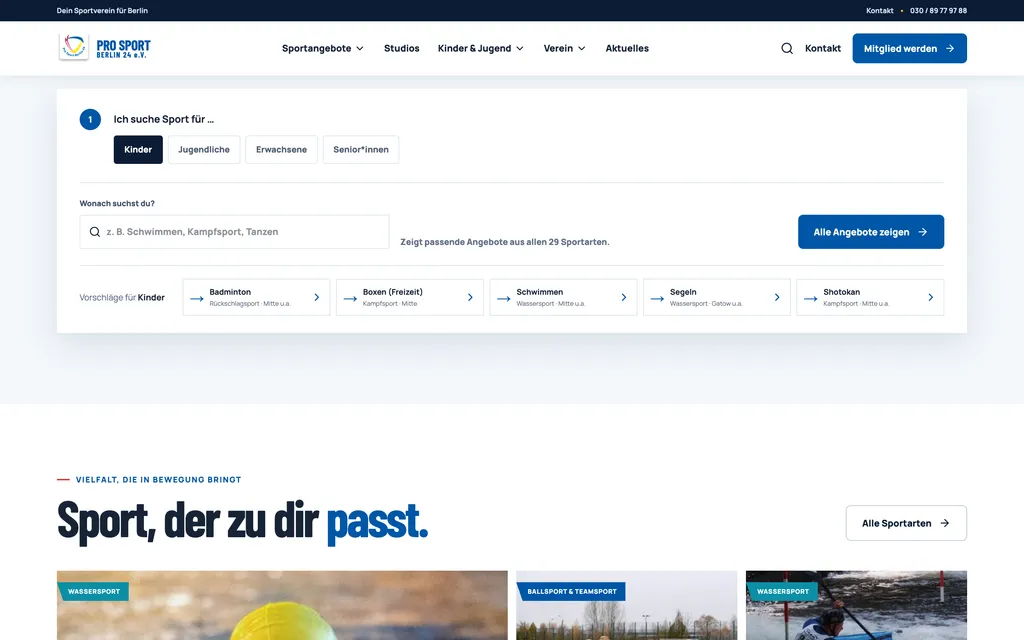1024x640 pixels.
Task: Click the Alle Angebote zeigen button
Action: 871,232
